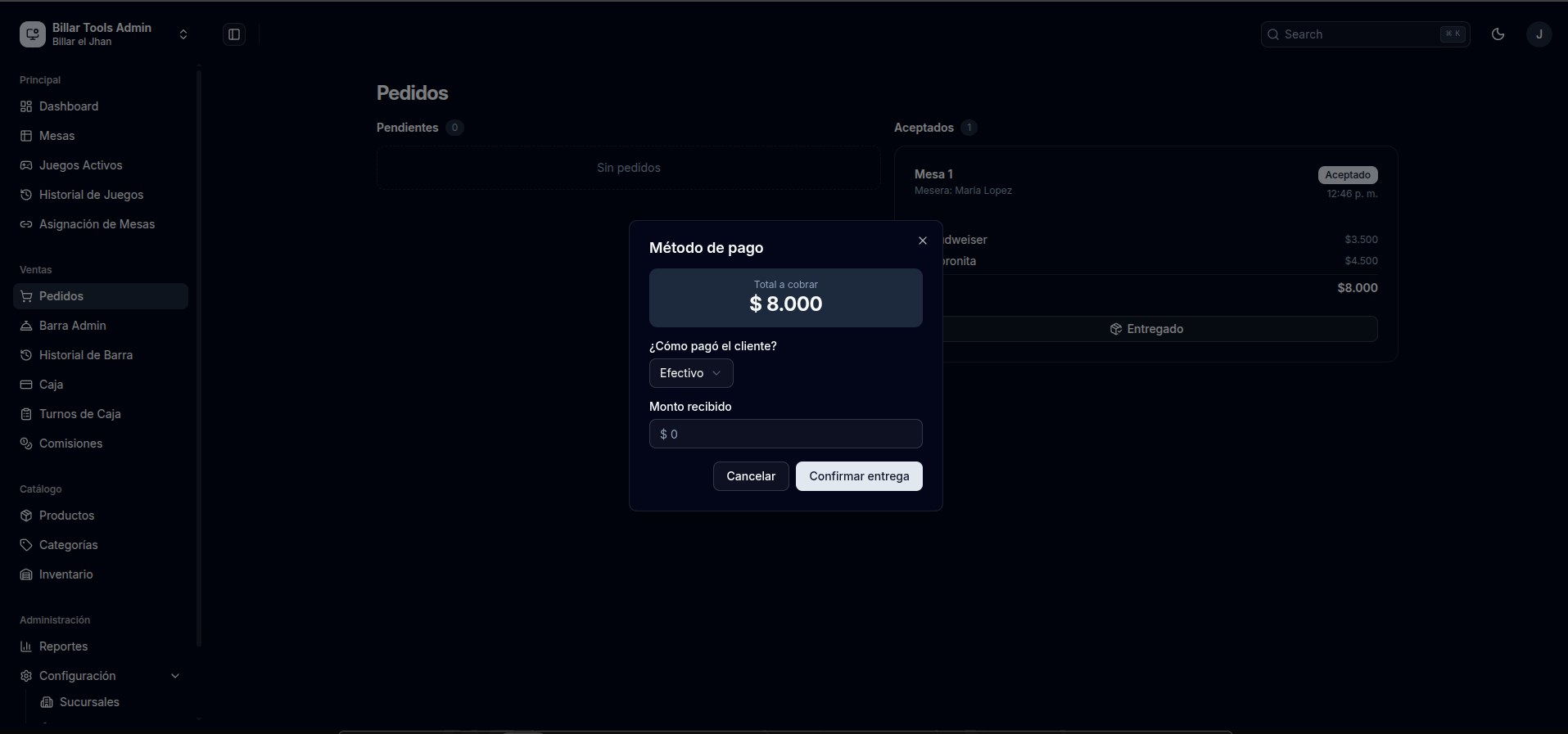The width and height of the screenshot is (1568, 734).
Task: Open the Billar Tools Admin branch switcher
Action: click(x=104, y=34)
